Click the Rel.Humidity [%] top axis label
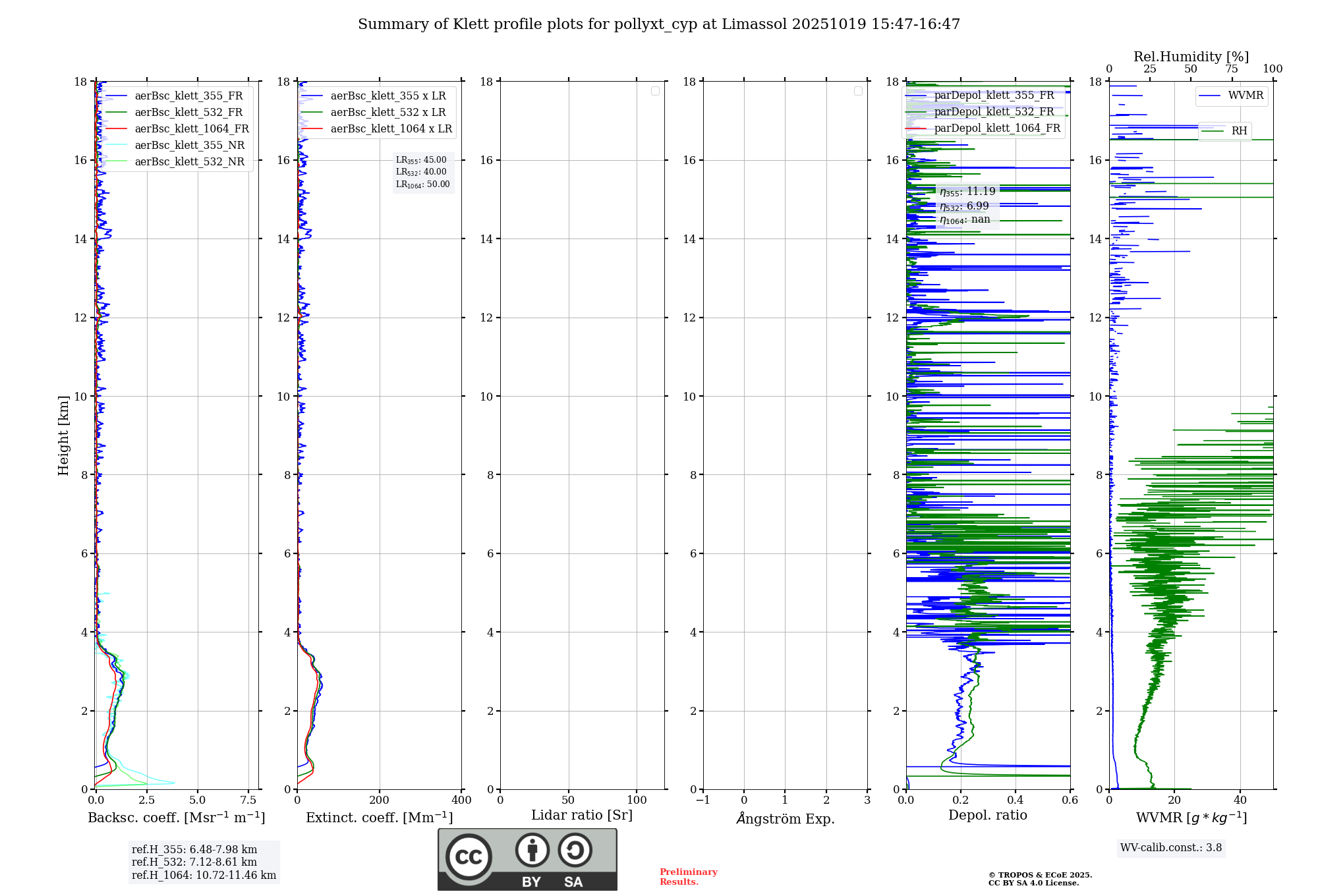Viewport: 1318px width, 896px height. 1190,57
